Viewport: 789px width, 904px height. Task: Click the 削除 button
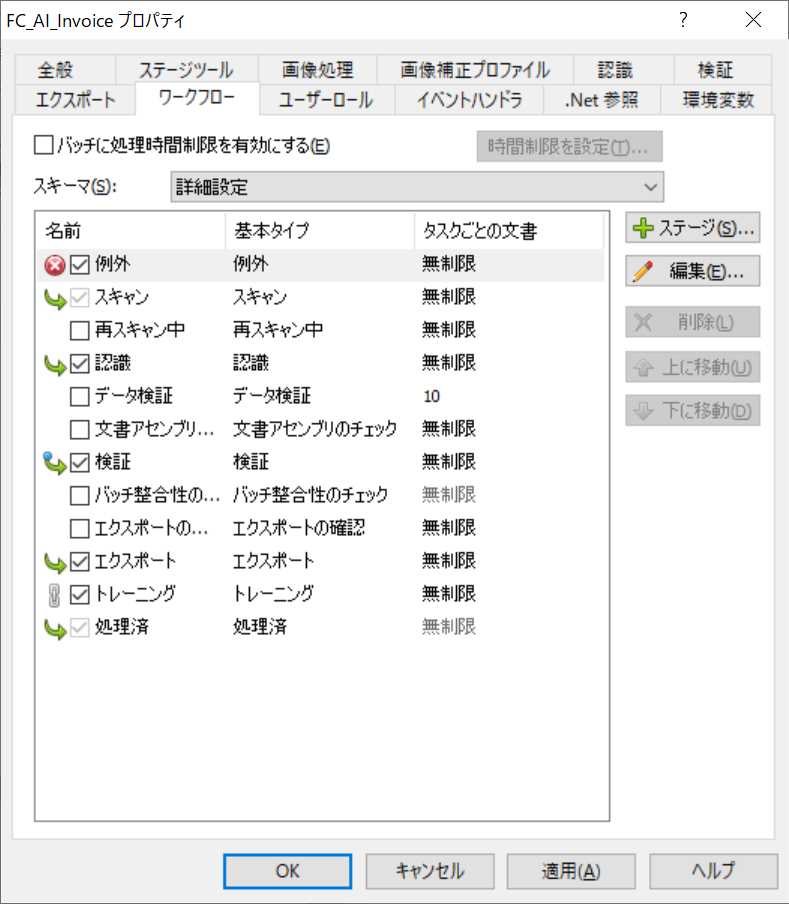[x=693, y=322]
